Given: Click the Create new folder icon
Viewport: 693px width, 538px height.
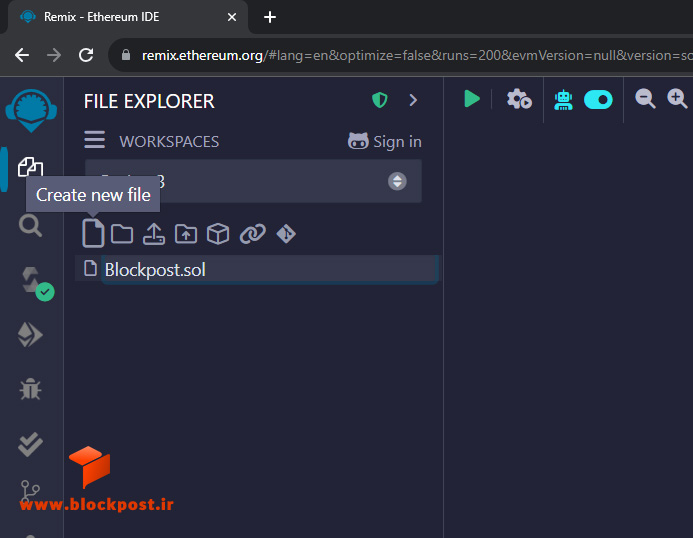Looking at the screenshot, I should click(x=122, y=234).
